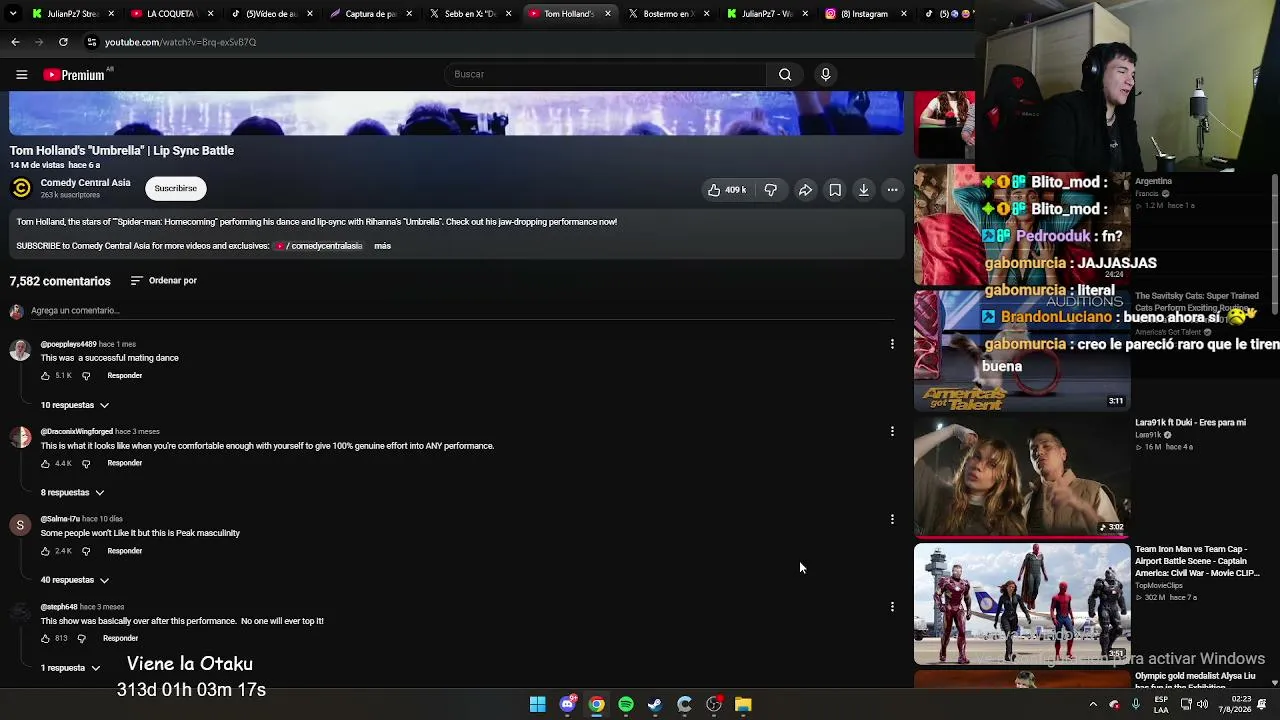Open options menu for @poepplays4489 comment

892,344
